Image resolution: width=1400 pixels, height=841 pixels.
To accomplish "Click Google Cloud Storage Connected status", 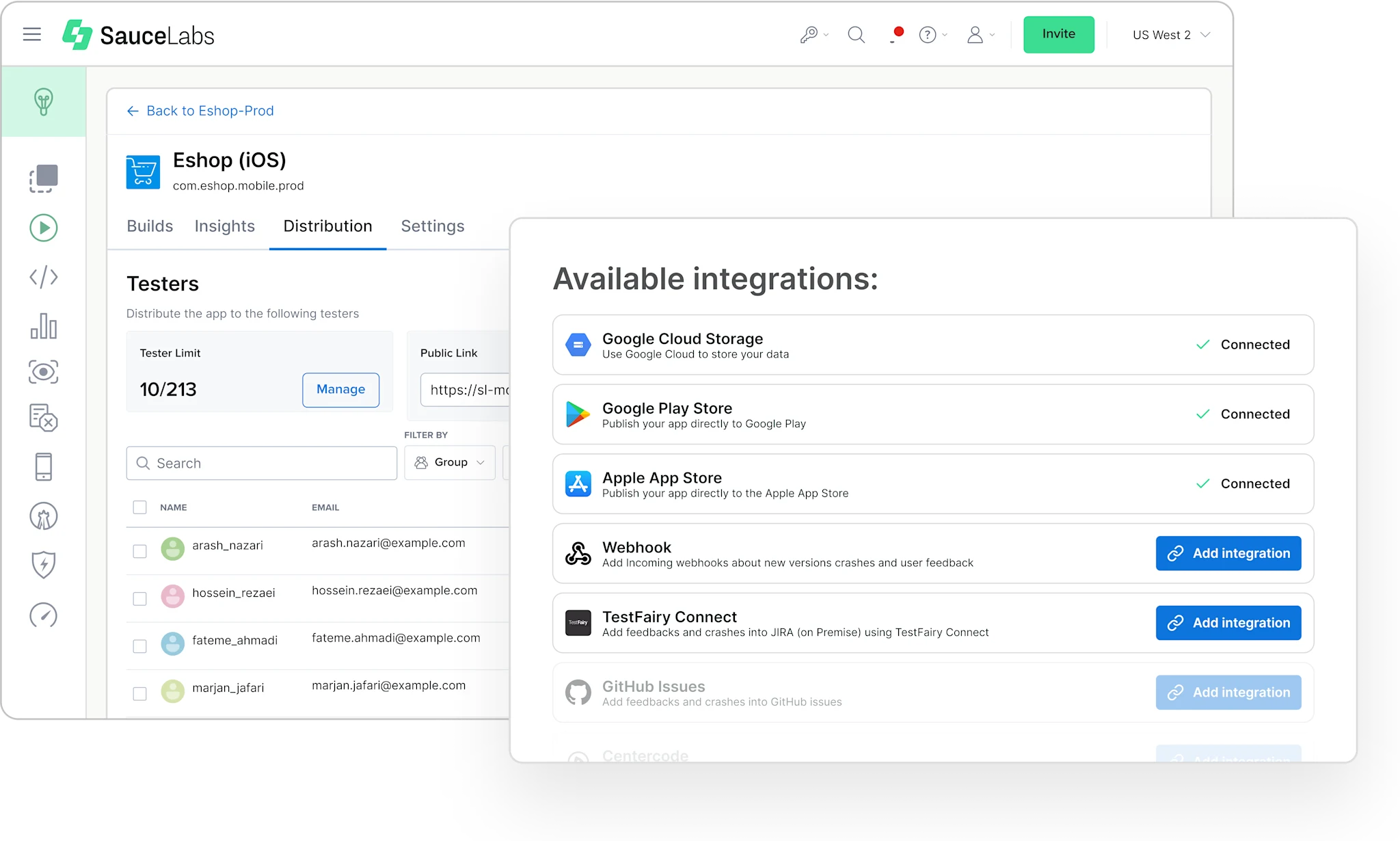I will click(1243, 345).
